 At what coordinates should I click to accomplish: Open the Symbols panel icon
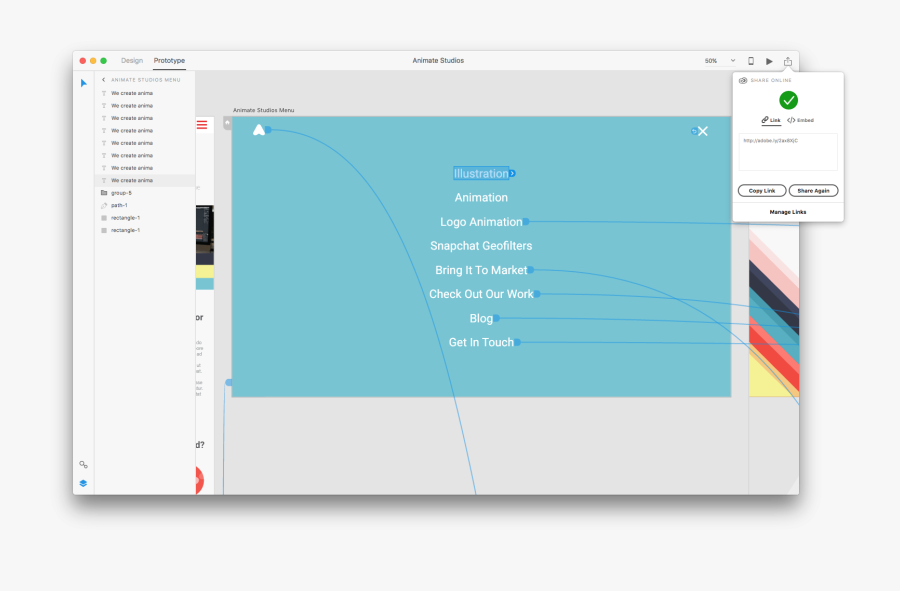(x=84, y=465)
